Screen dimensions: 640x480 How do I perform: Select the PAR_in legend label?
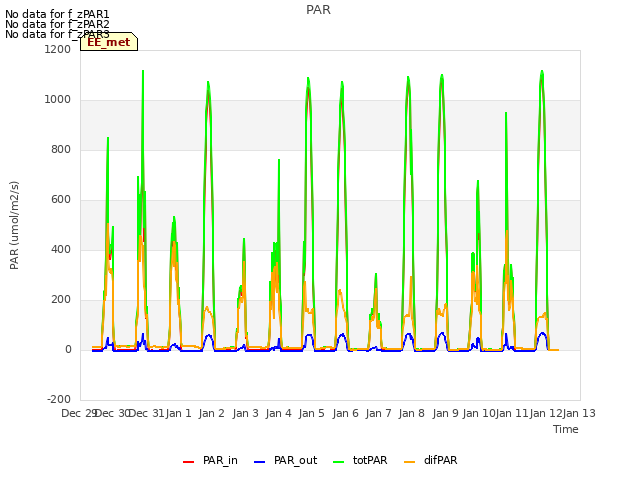coord(220,460)
